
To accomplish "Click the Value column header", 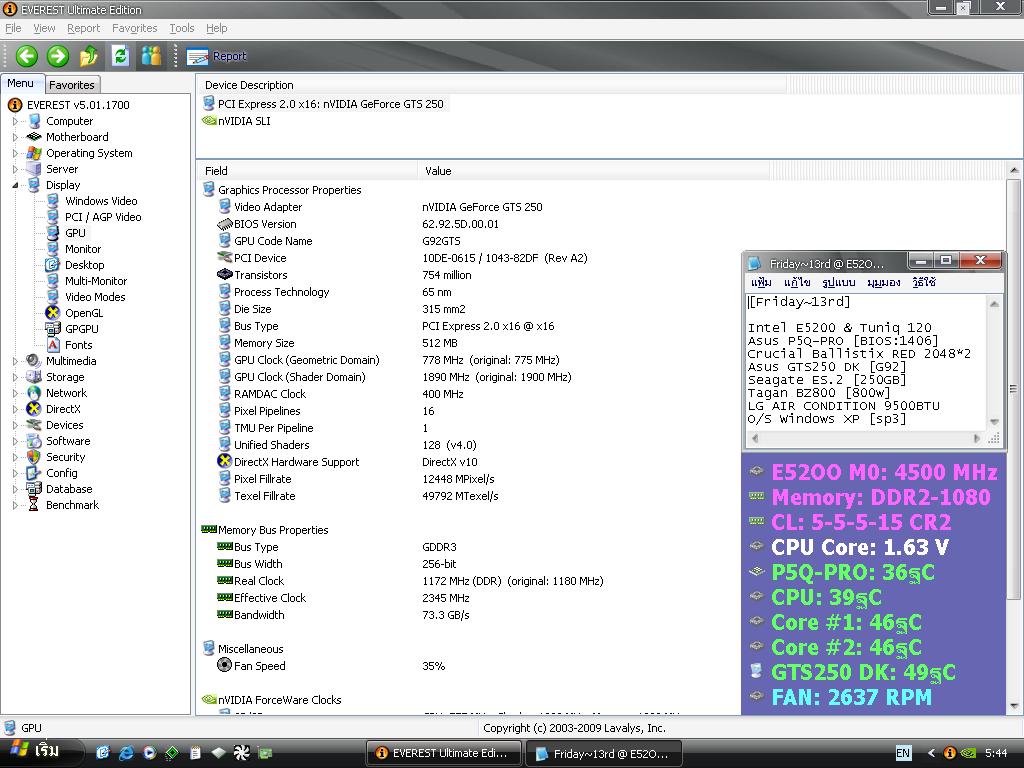I will point(594,171).
